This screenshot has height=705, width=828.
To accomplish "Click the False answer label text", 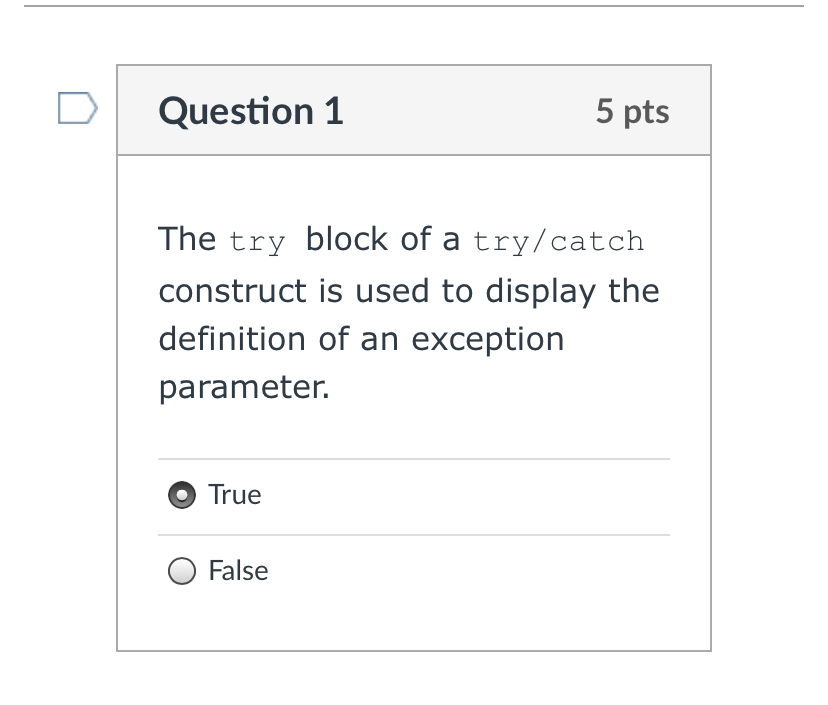I will coord(238,571).
